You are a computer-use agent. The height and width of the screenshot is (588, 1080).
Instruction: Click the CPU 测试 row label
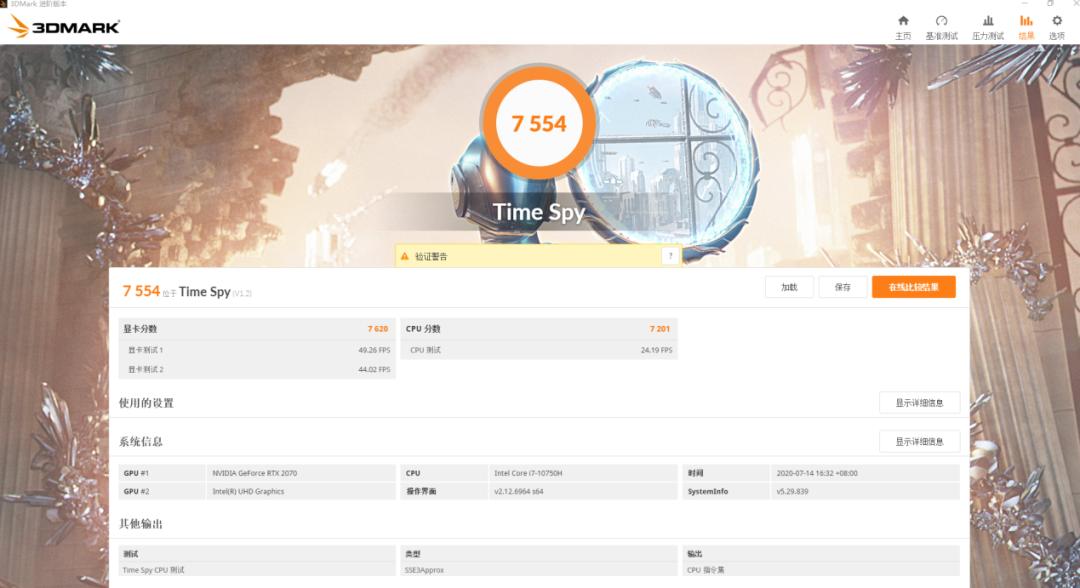(x=426, y=350)
